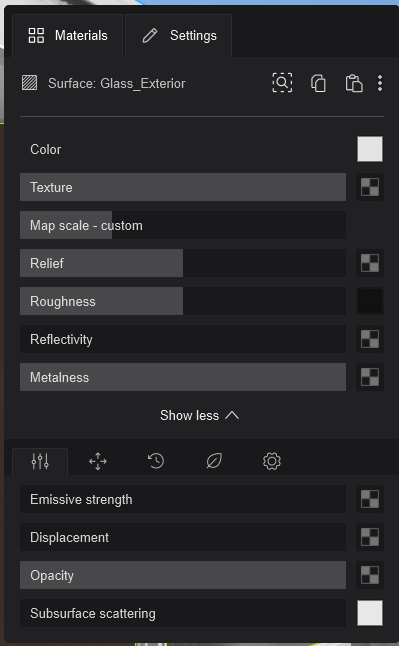Click the material picker search icon
The width and height of the screenshot is (399, 646).
click(x=282, y=83)
